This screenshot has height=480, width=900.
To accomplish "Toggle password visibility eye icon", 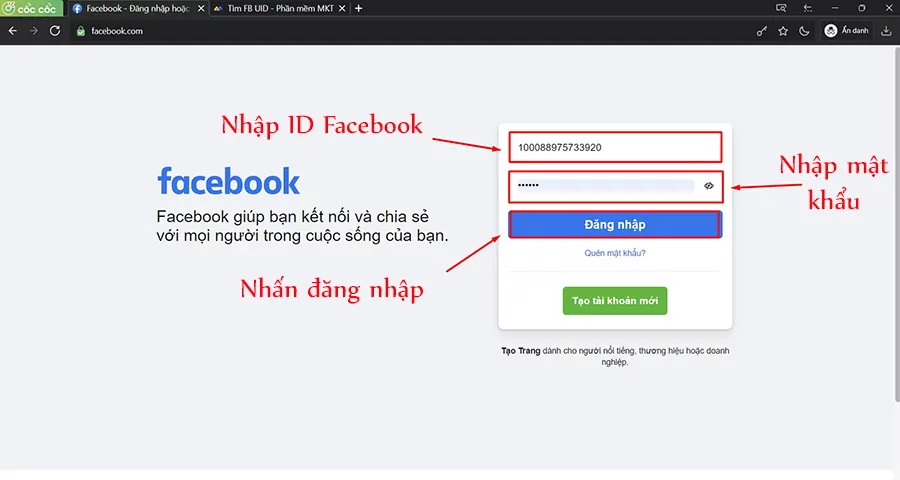I will click(709, 185).
